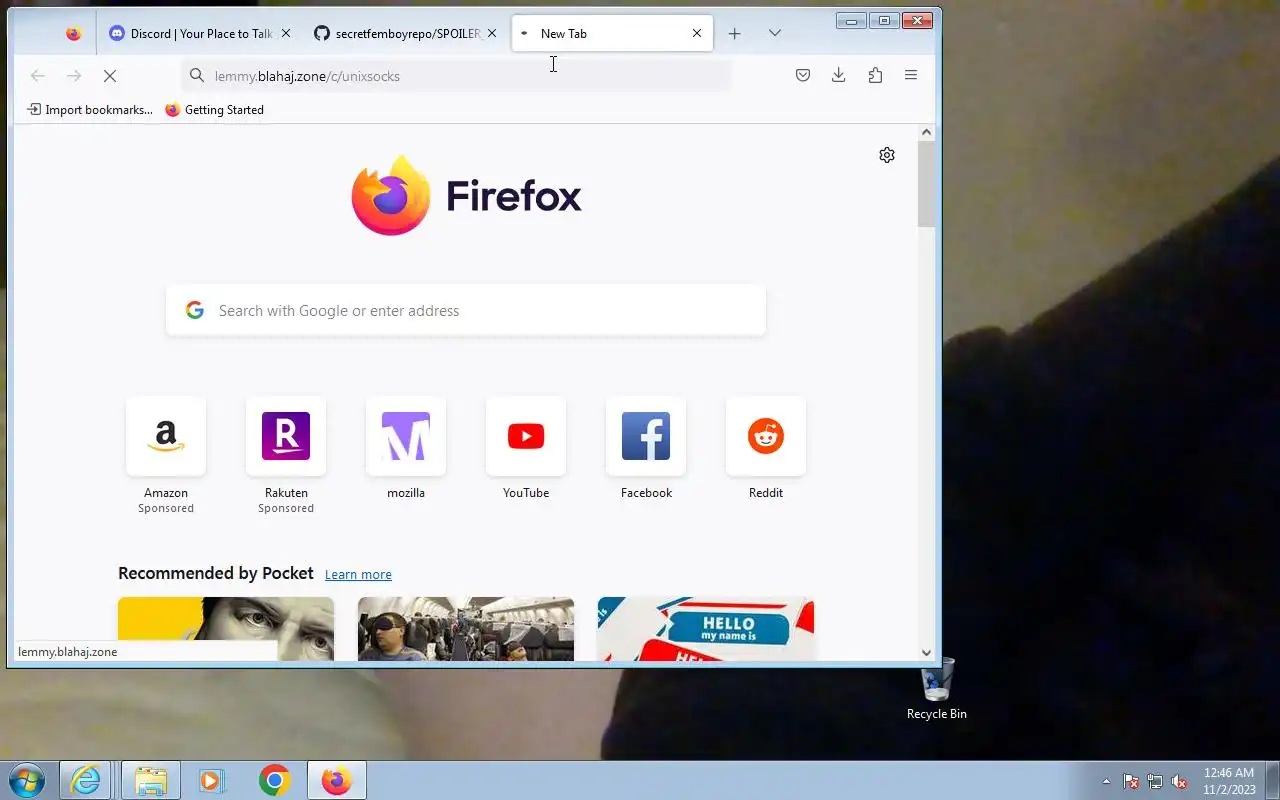This screenshot has width=1280, height=800.
Task: Open the Firefox application menu
Action: [911, 75]
